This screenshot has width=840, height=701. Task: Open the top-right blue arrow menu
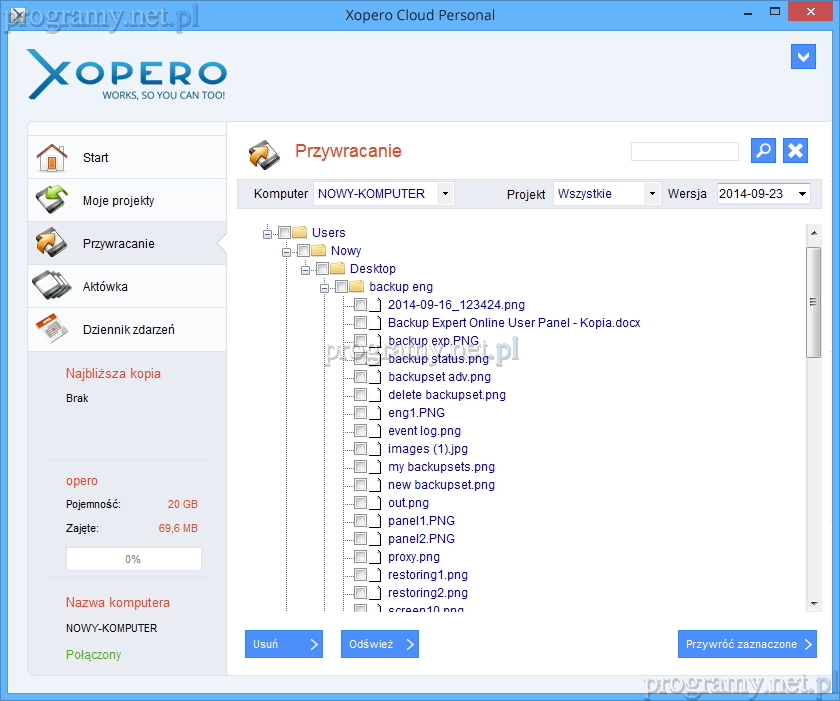803,56
